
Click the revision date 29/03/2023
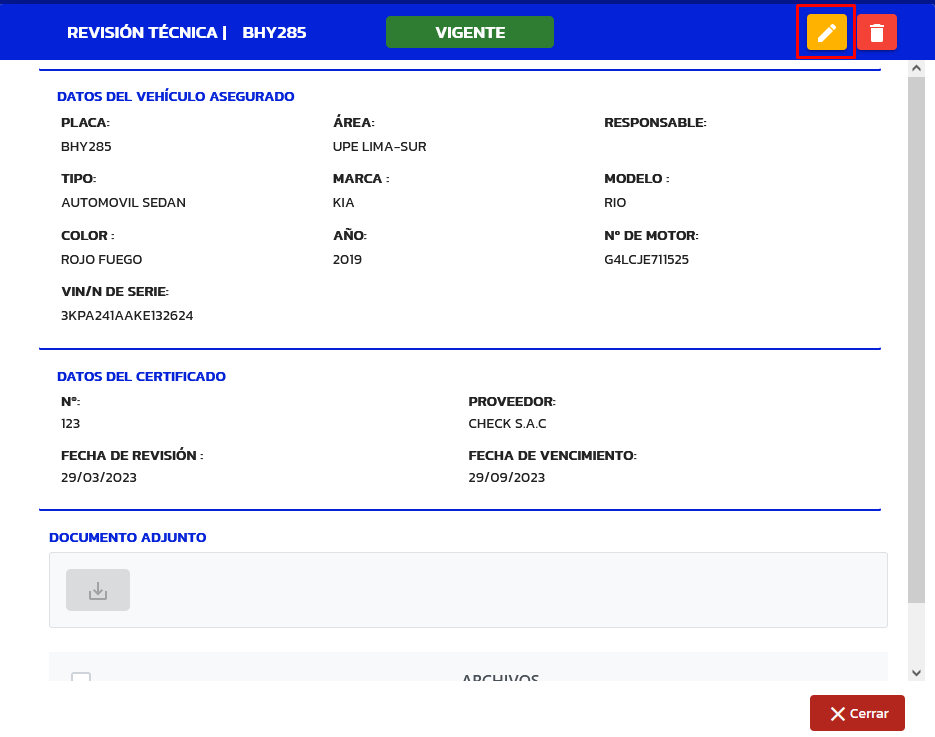98,478
